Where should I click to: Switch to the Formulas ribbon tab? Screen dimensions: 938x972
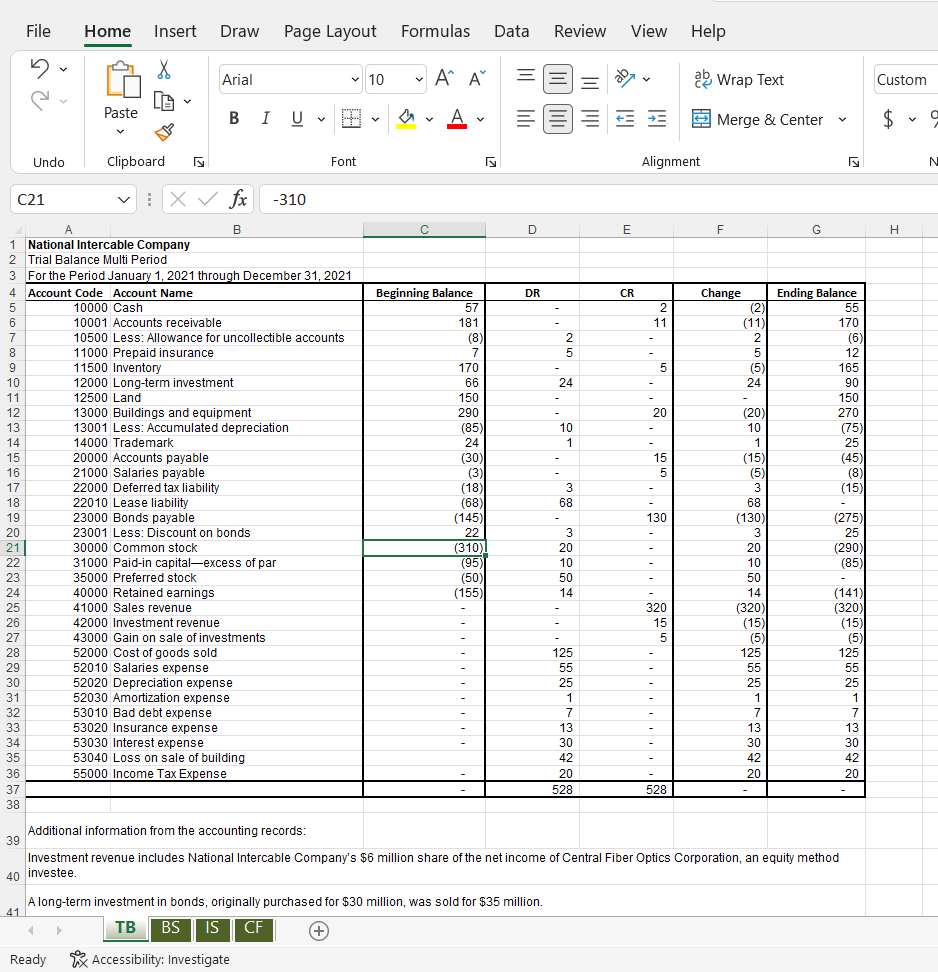pyautogui.click(x=435, y=31)
